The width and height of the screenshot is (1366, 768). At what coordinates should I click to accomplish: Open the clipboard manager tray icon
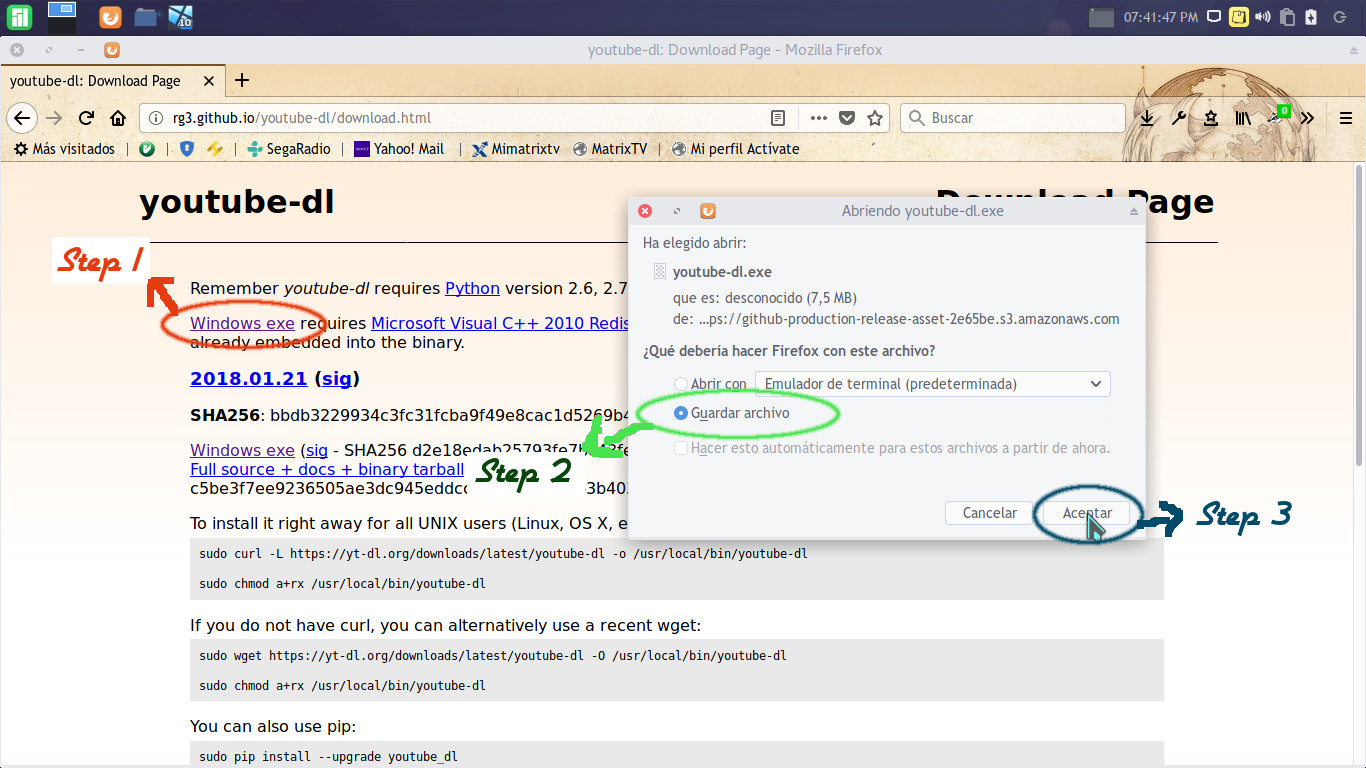click(x=1288, y=17)
